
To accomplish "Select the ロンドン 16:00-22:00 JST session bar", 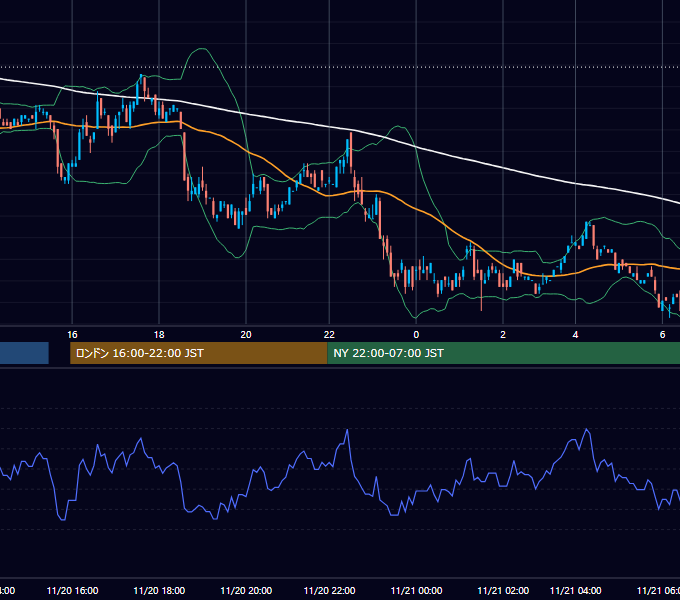I will (199, 353).
